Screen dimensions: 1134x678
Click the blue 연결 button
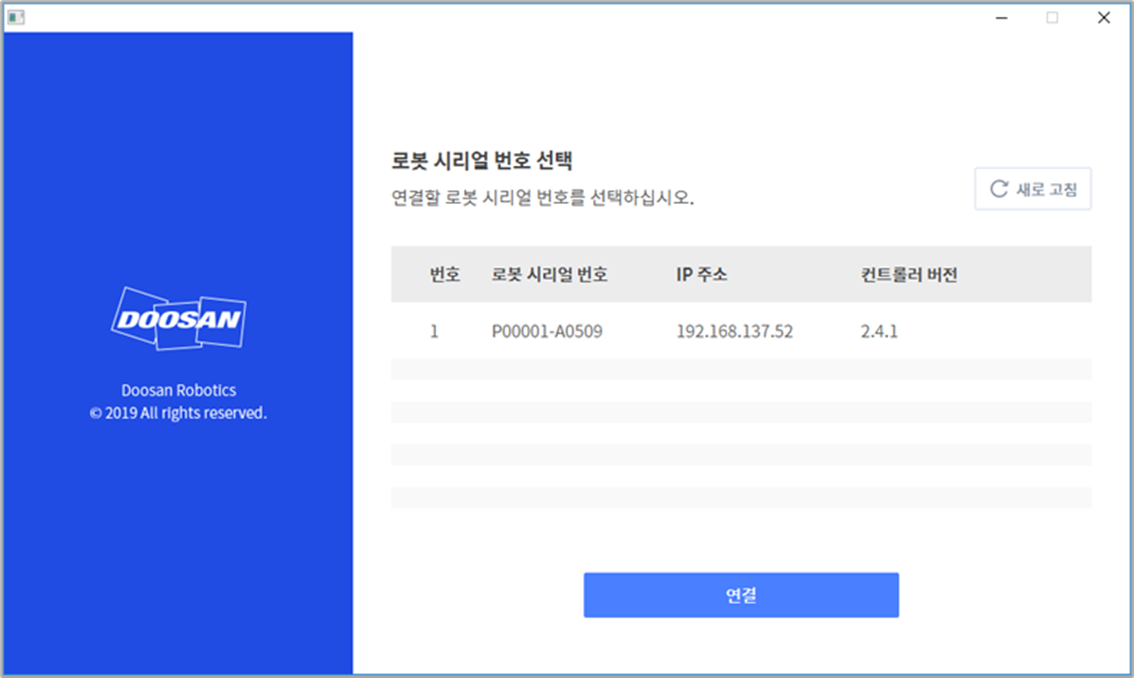741,595
